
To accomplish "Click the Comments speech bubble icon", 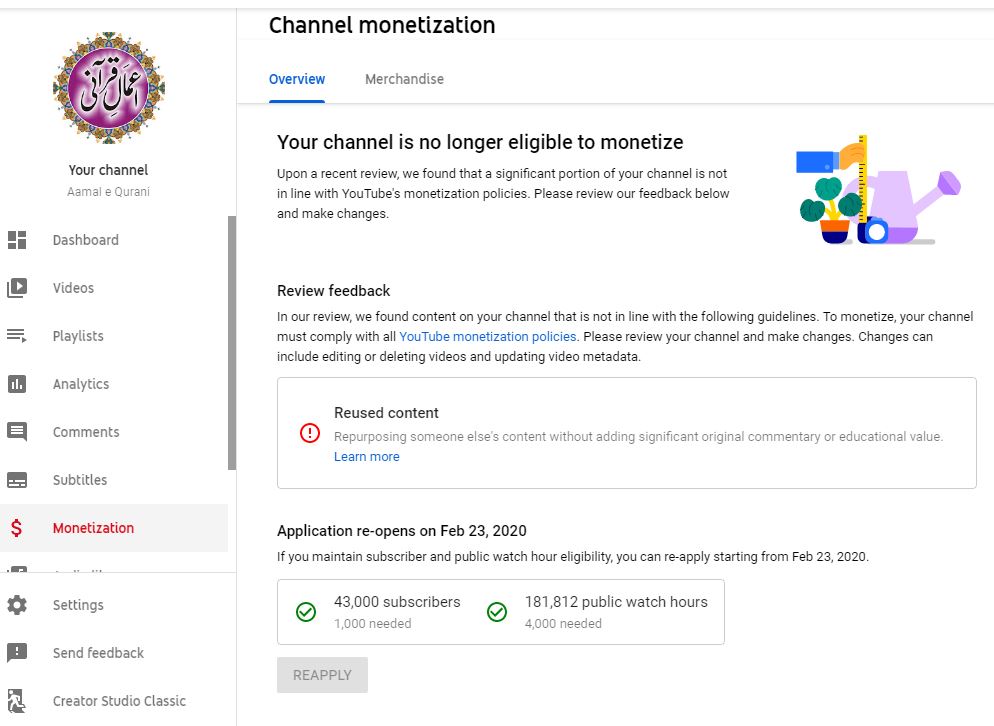I will [x=17, y=432].
